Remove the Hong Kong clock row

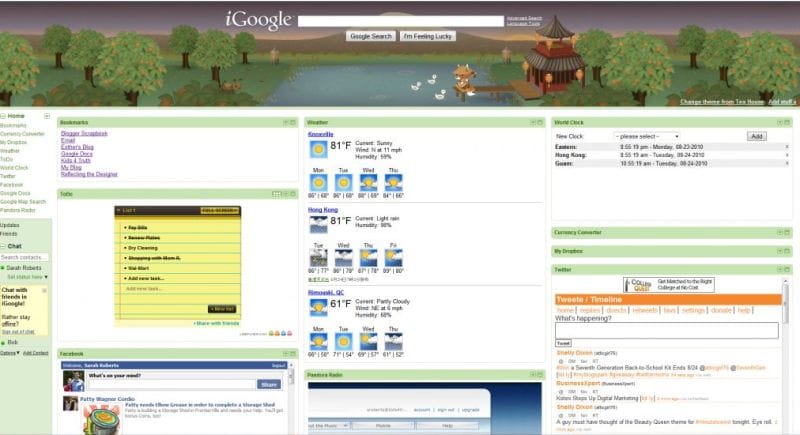pos(787,155)
